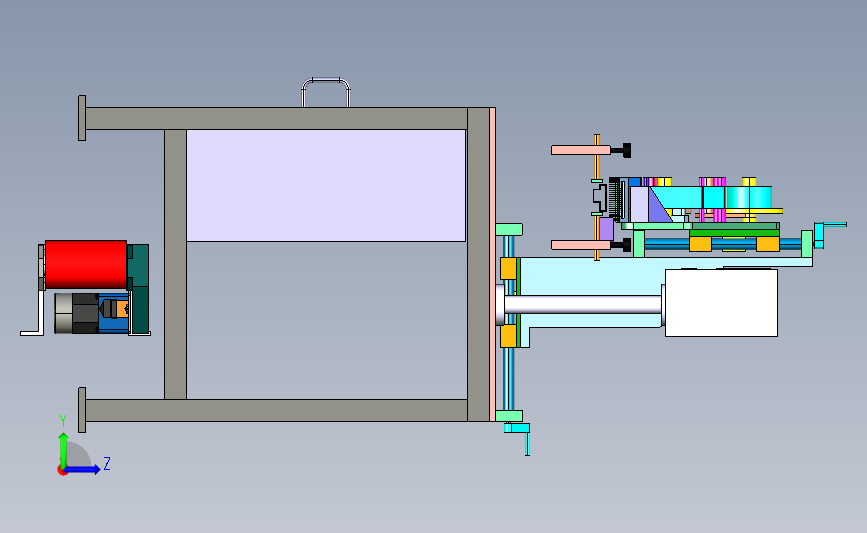Select the mint green block atop the vertical rail
Screen dimensions: 867x533
pos(509,229)
